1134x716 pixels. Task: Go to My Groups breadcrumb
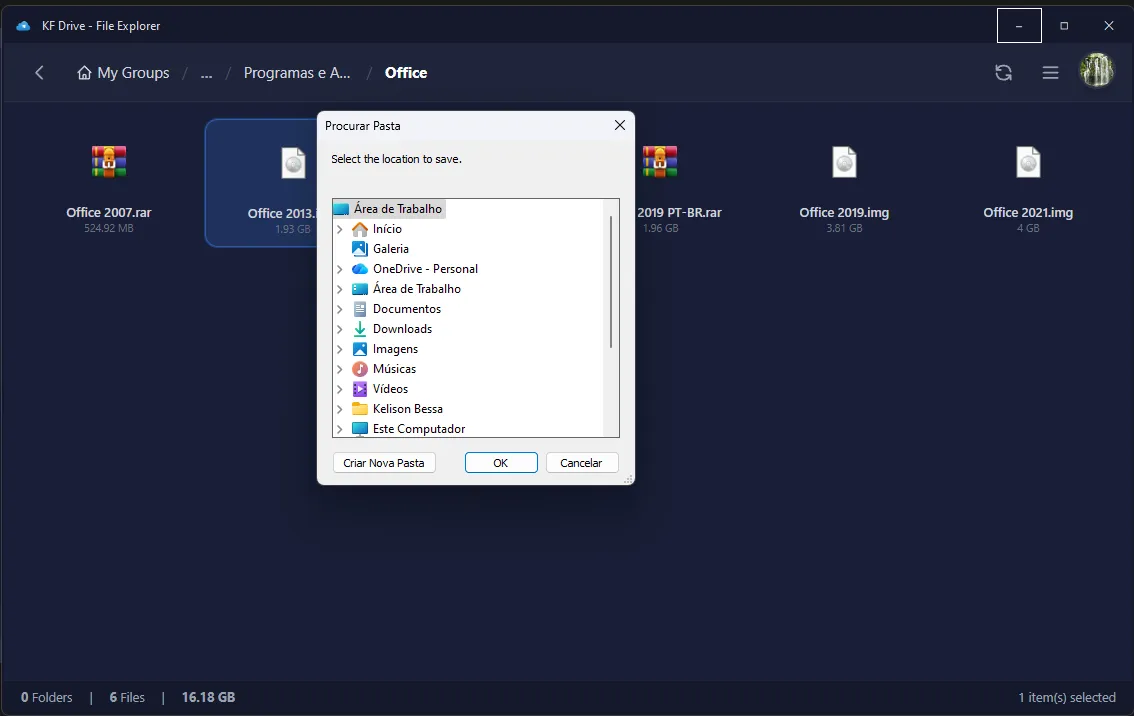(x=123, y=73)
